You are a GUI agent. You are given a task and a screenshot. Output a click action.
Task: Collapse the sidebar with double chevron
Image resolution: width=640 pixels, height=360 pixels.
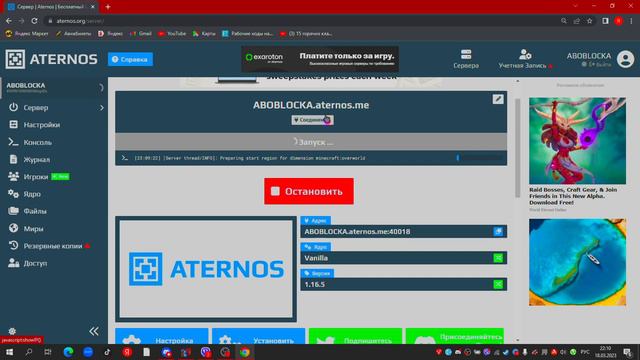(x=94, y=331)
